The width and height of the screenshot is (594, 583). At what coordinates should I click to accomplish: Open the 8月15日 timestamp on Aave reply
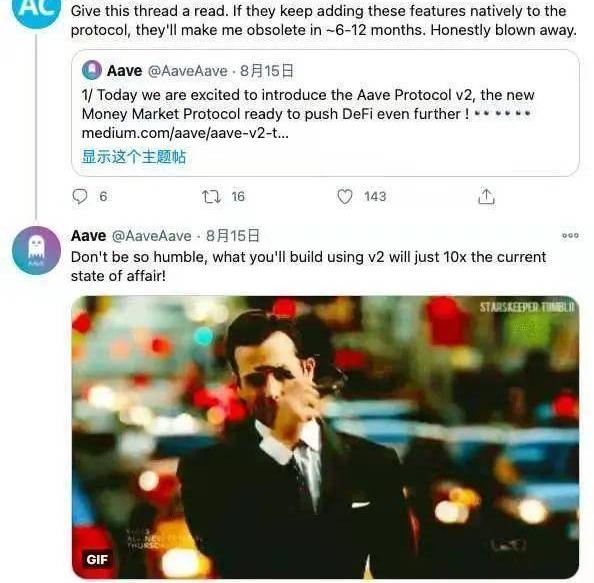pos(233,236)
